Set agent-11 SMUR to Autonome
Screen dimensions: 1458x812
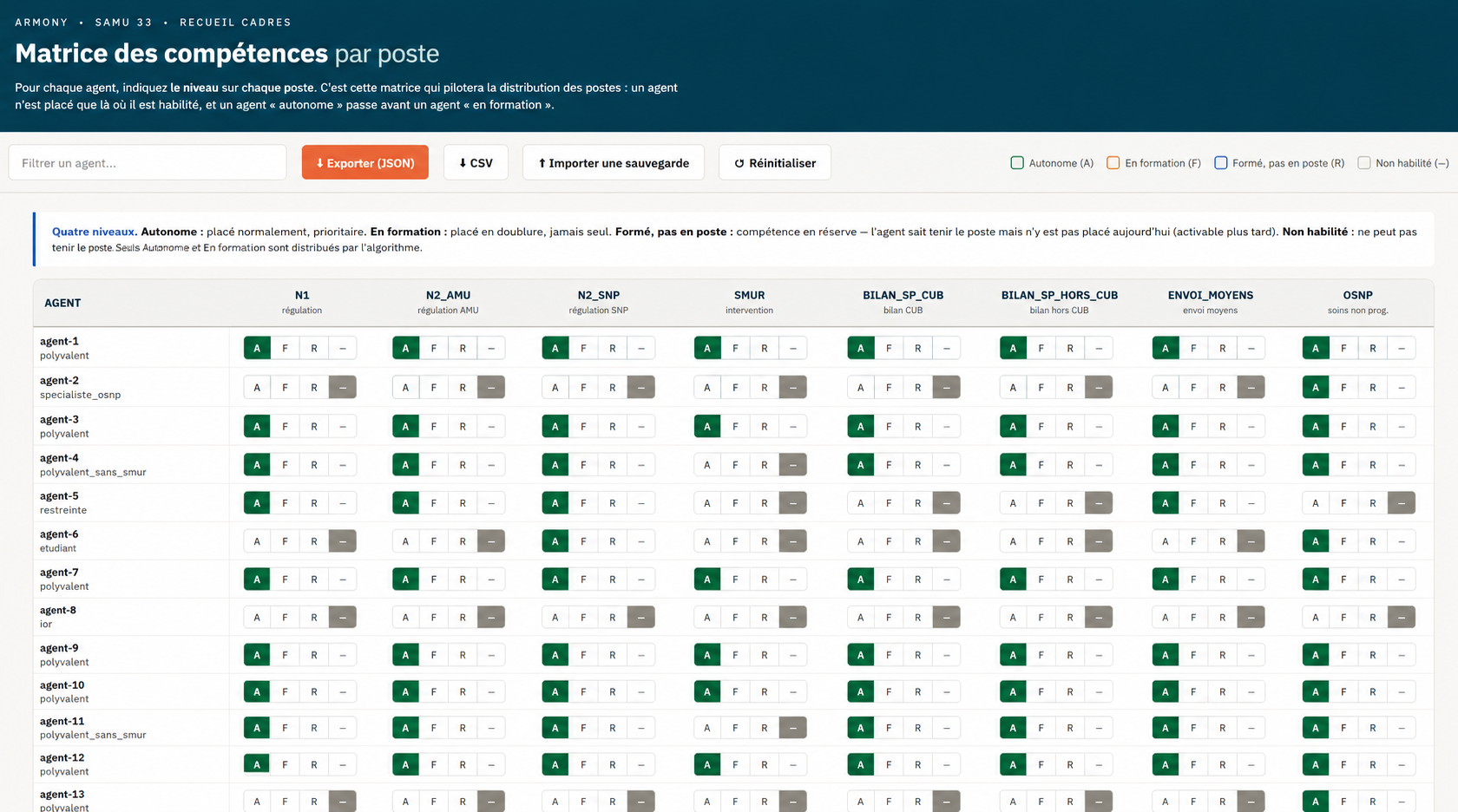pos(707,728)
